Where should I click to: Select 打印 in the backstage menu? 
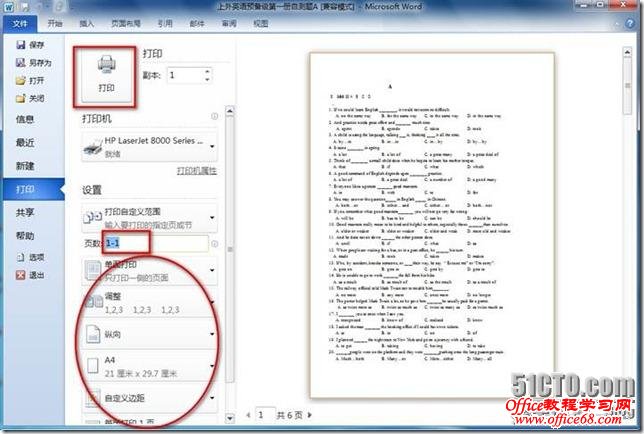[x=34, y=189]
